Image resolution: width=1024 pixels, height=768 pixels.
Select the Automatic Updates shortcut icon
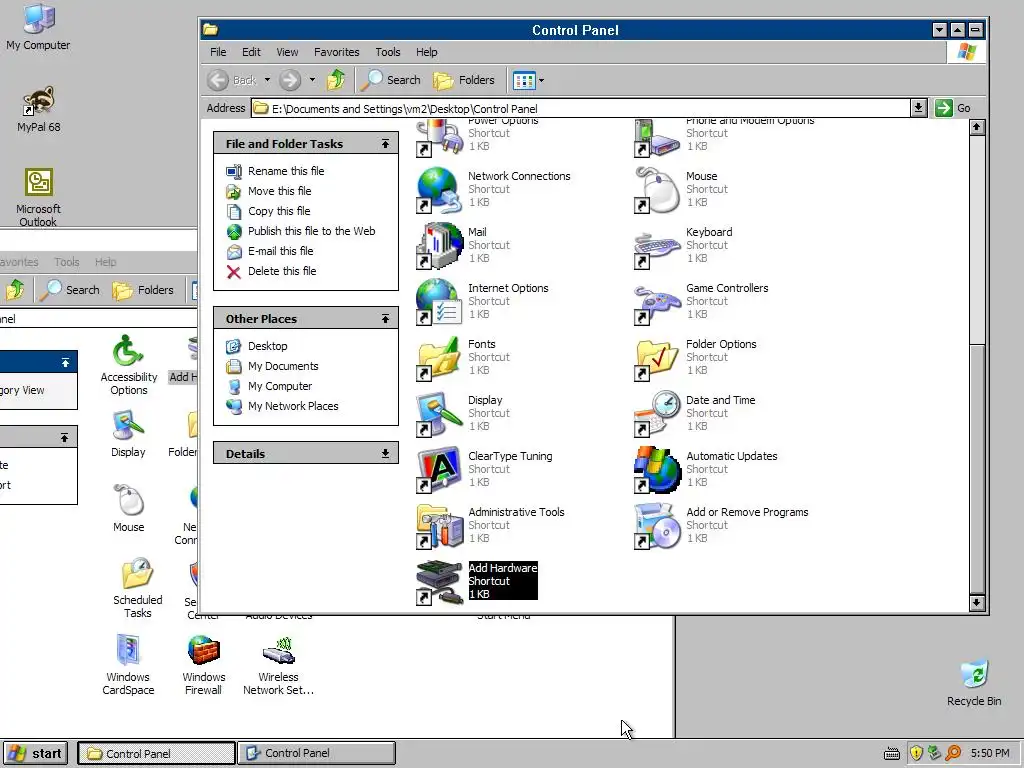[656, 470]
